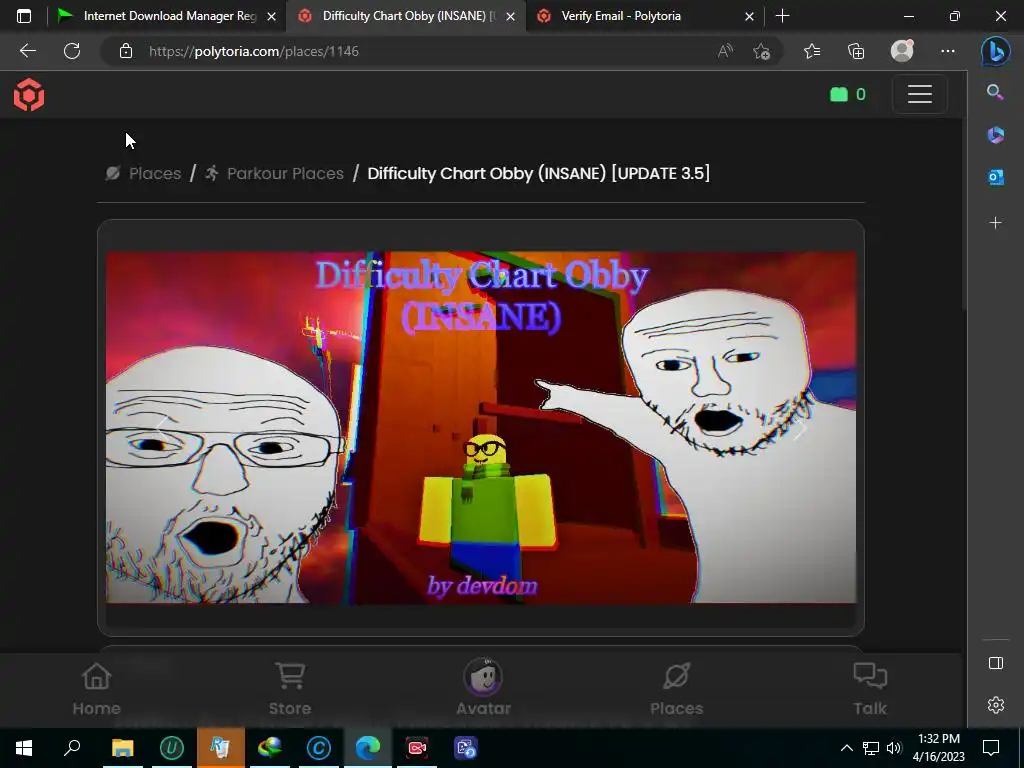
Task: Show hidden system tray icons
Action: (x=846, y=748)
